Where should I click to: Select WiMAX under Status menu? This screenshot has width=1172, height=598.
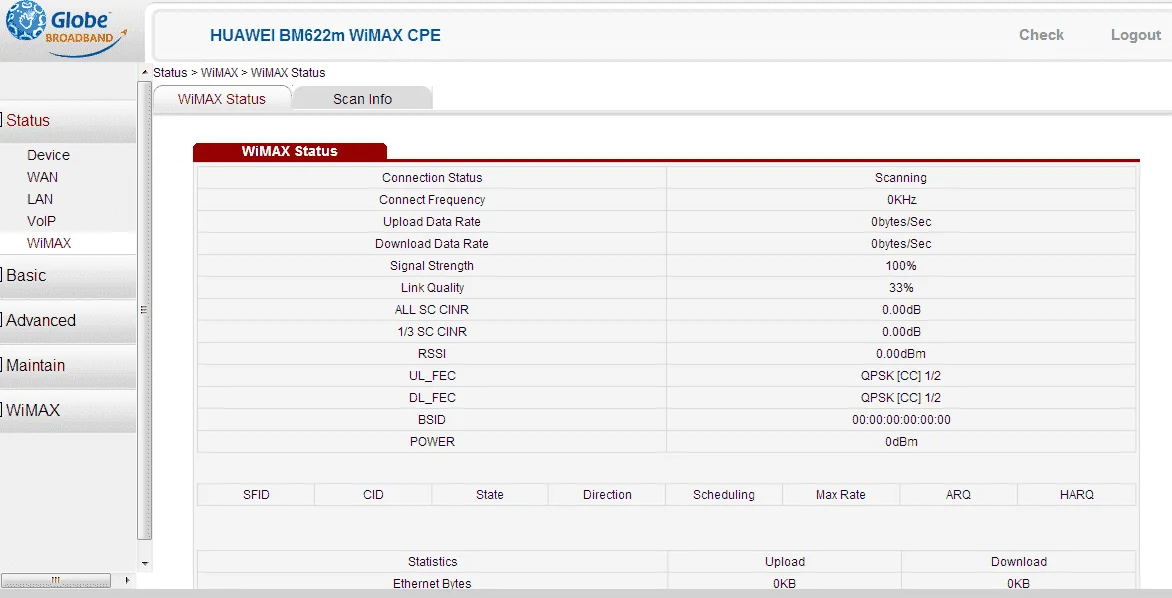pos(49,243)
